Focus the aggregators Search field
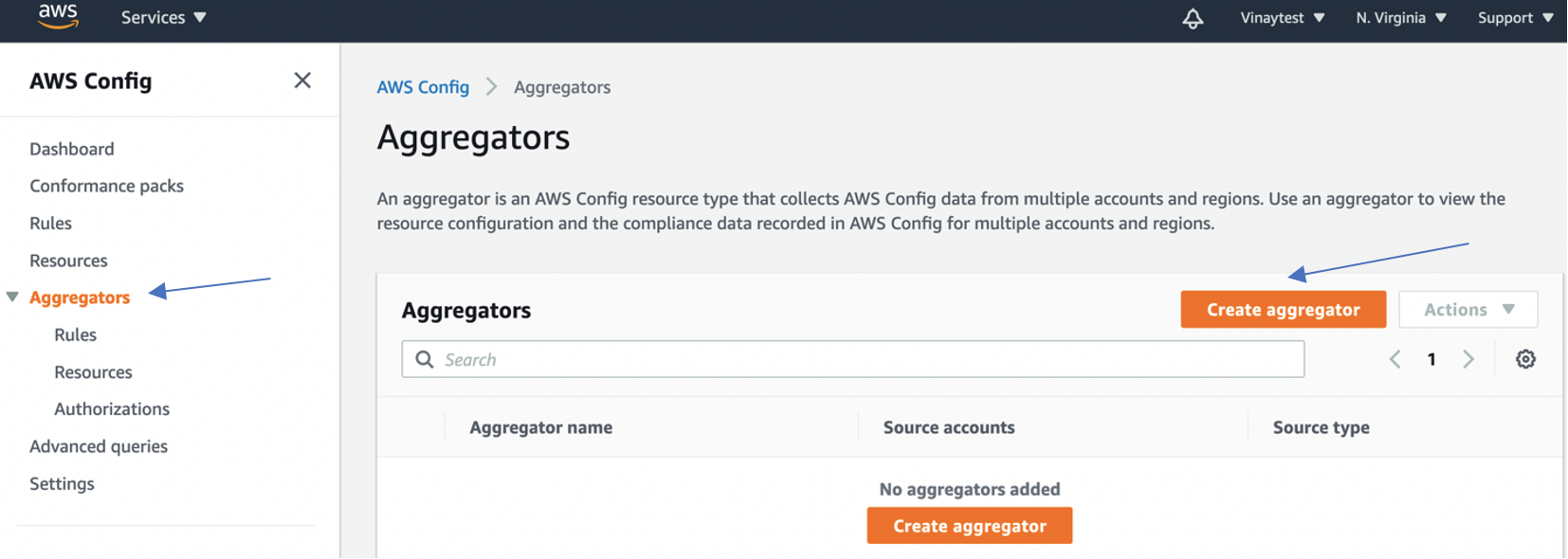Image resolution: width=1568 pixels, height=559 pixels. coord(853,359)
